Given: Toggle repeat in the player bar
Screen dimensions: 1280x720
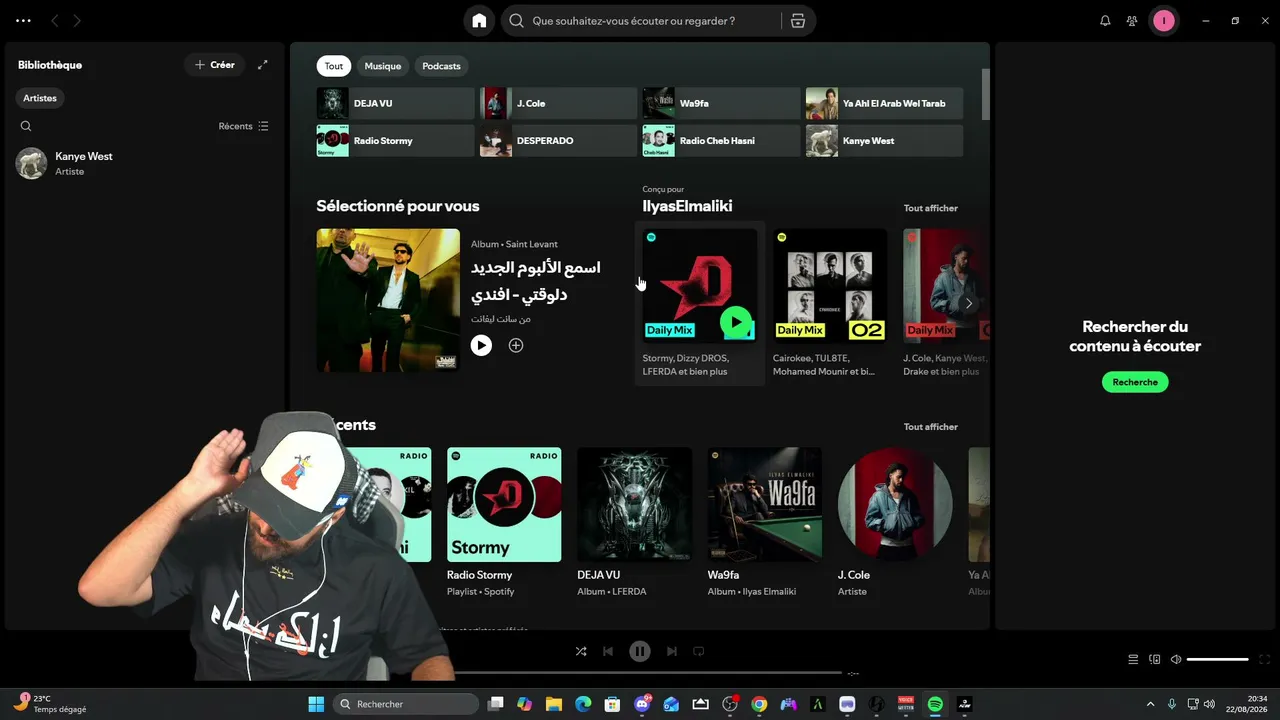Looking at the screenshot, I should [699, 652].
